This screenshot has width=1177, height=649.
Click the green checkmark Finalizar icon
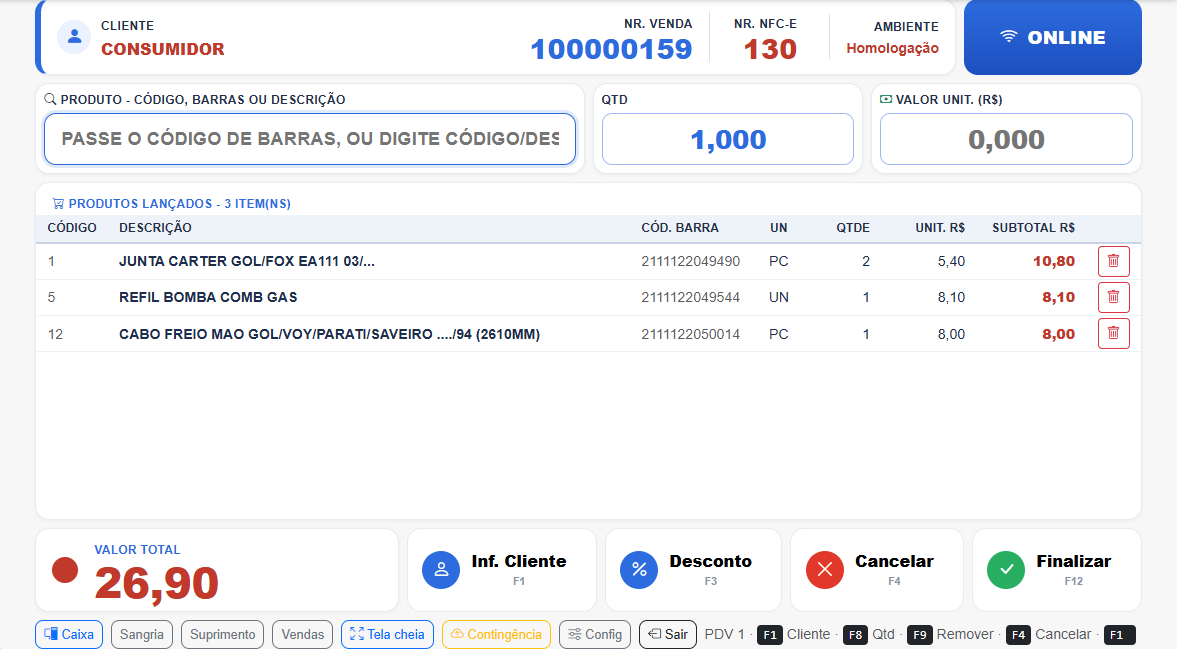pos(1006,569)
